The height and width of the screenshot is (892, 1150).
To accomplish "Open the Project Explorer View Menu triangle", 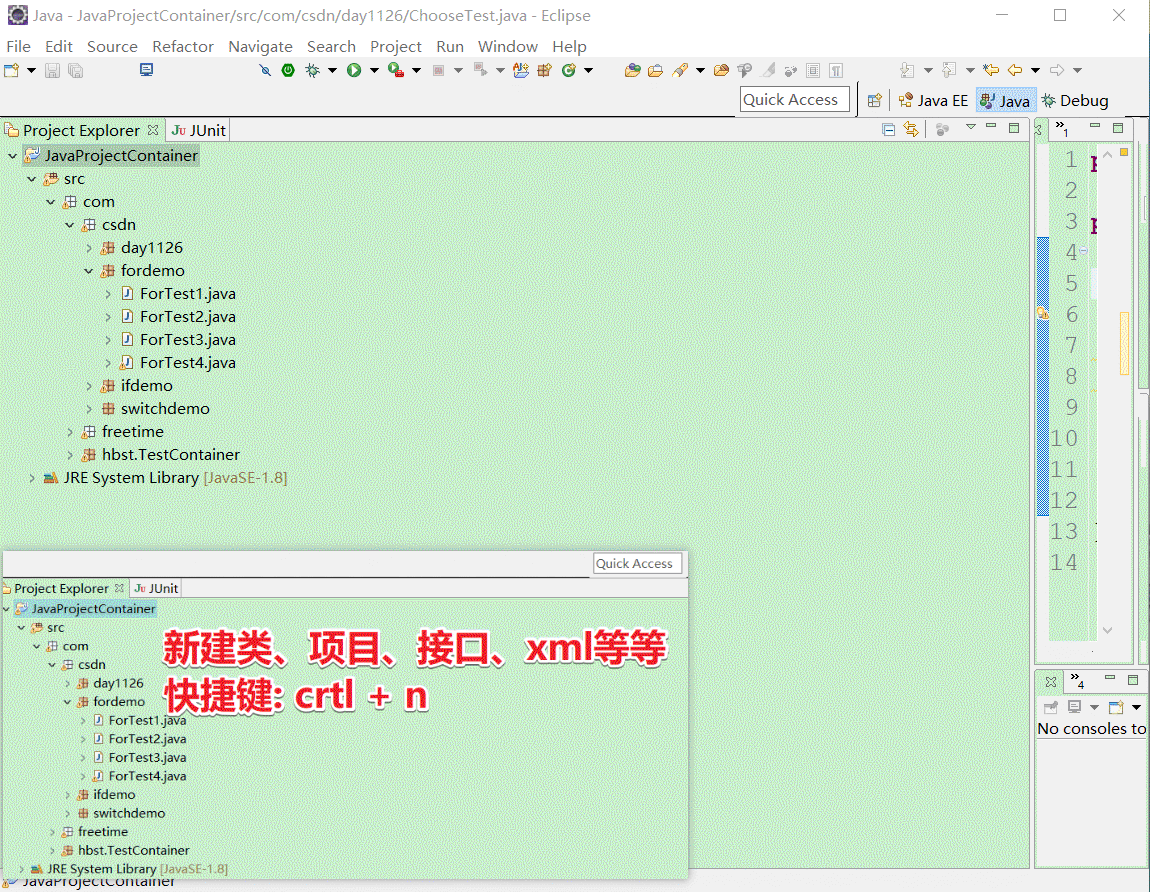I will click(970, 127).
